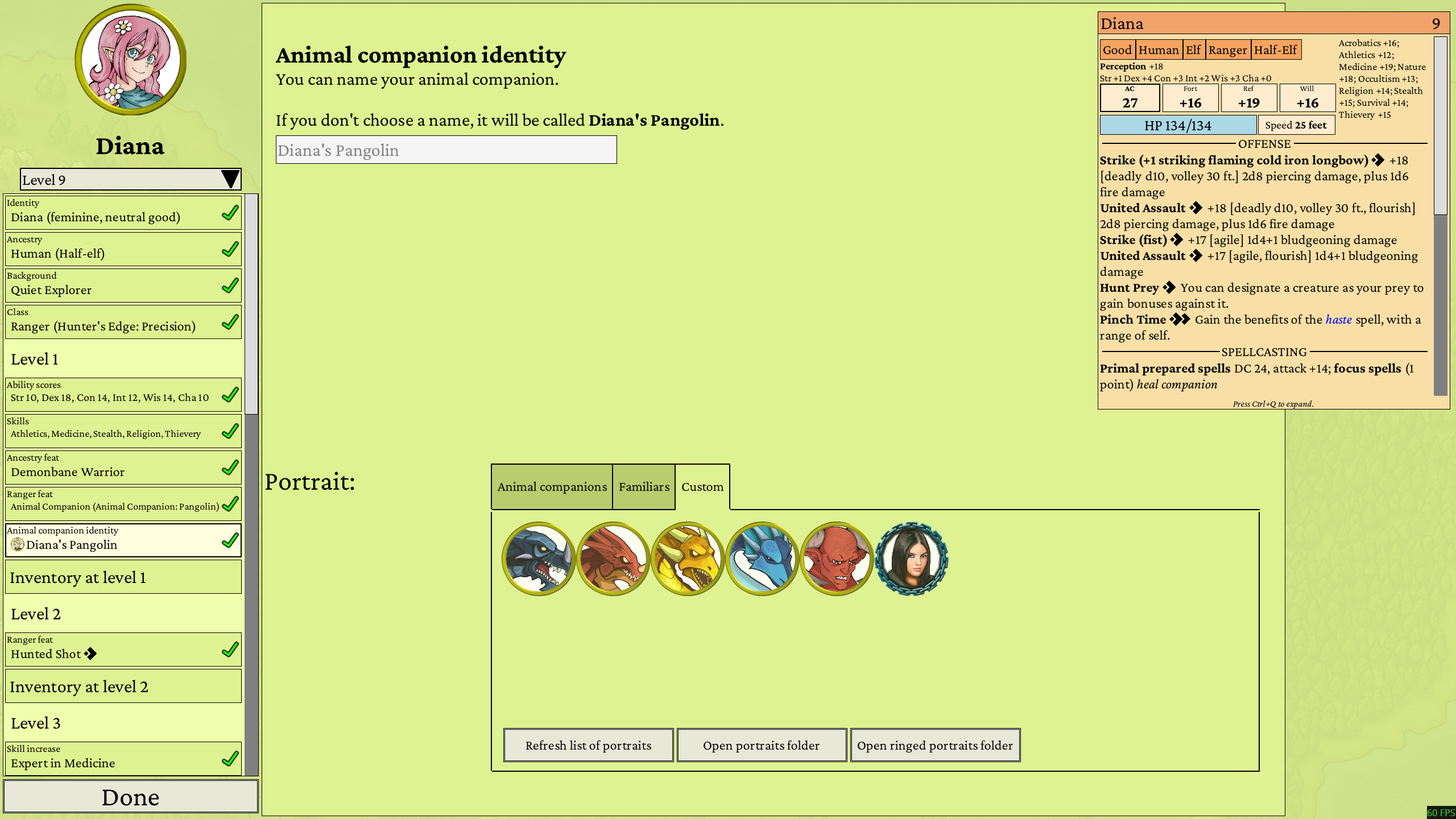The width and height of the screenshot is (1456, 819).
Task: Choose the red dragon portrait
Action: click(613, 559)
